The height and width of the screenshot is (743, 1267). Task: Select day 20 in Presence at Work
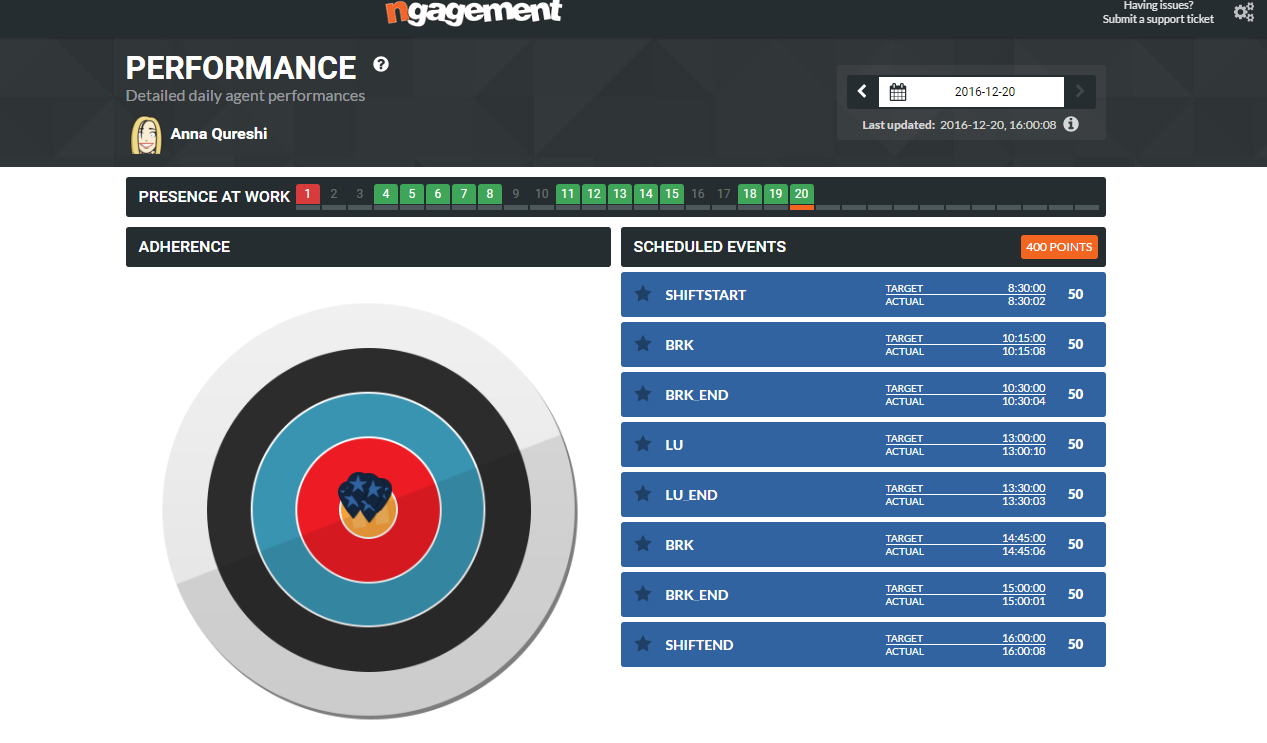coord(801,194)
